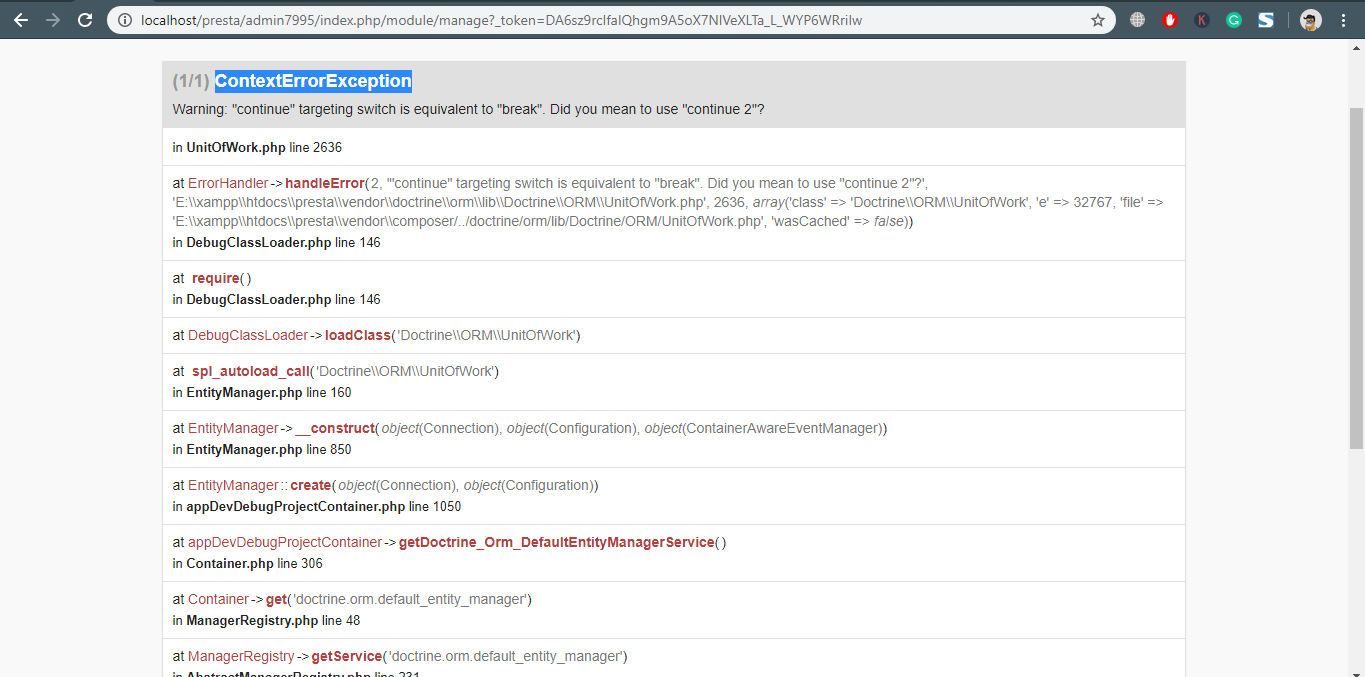Toggle the bookmark star for this page
The width and height of the screenshot is (1365, 677).
[1097, 19]
